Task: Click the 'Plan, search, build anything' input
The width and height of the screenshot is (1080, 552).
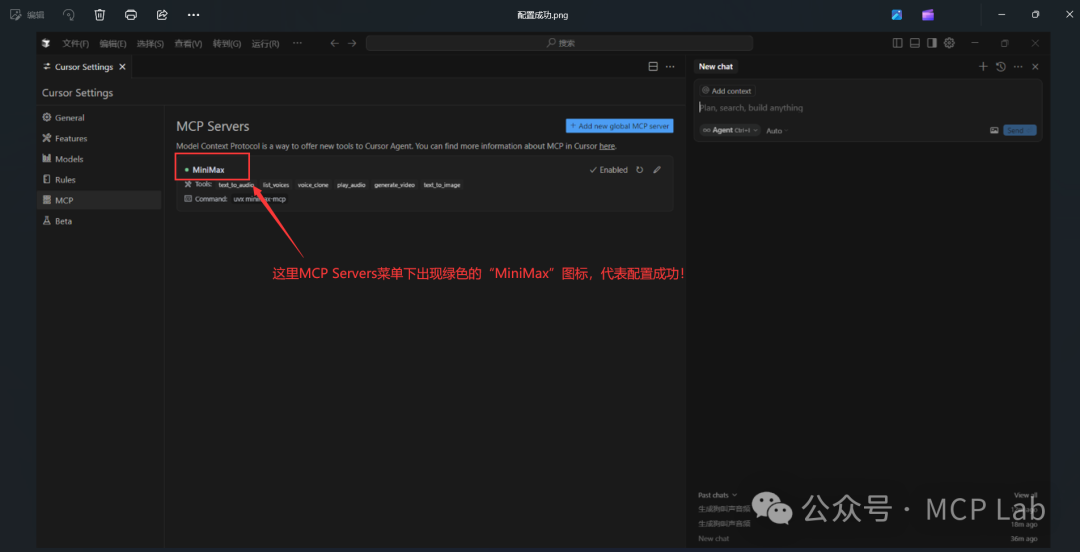Action: coord(868,108)
